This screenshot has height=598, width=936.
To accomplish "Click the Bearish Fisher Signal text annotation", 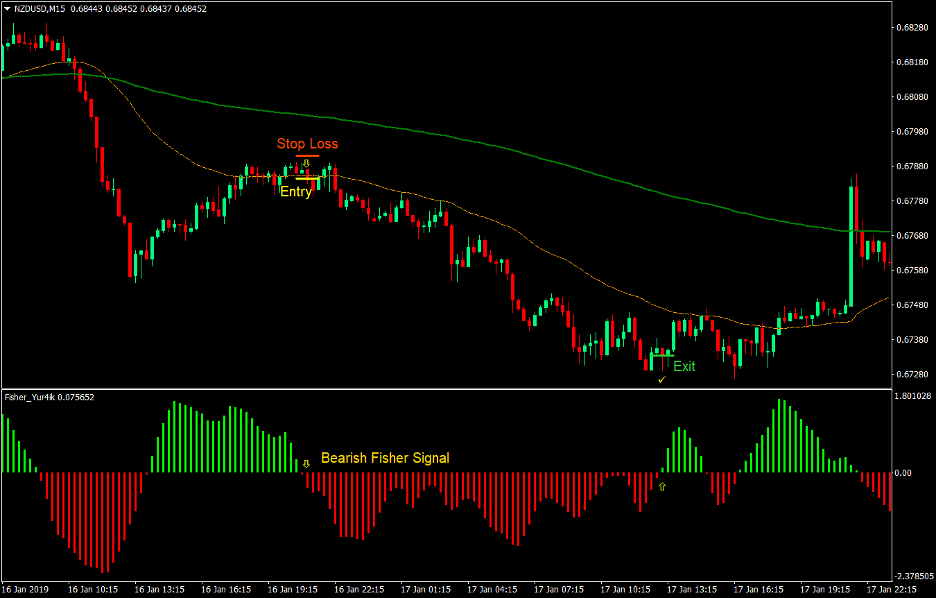I will coord(385,458).
